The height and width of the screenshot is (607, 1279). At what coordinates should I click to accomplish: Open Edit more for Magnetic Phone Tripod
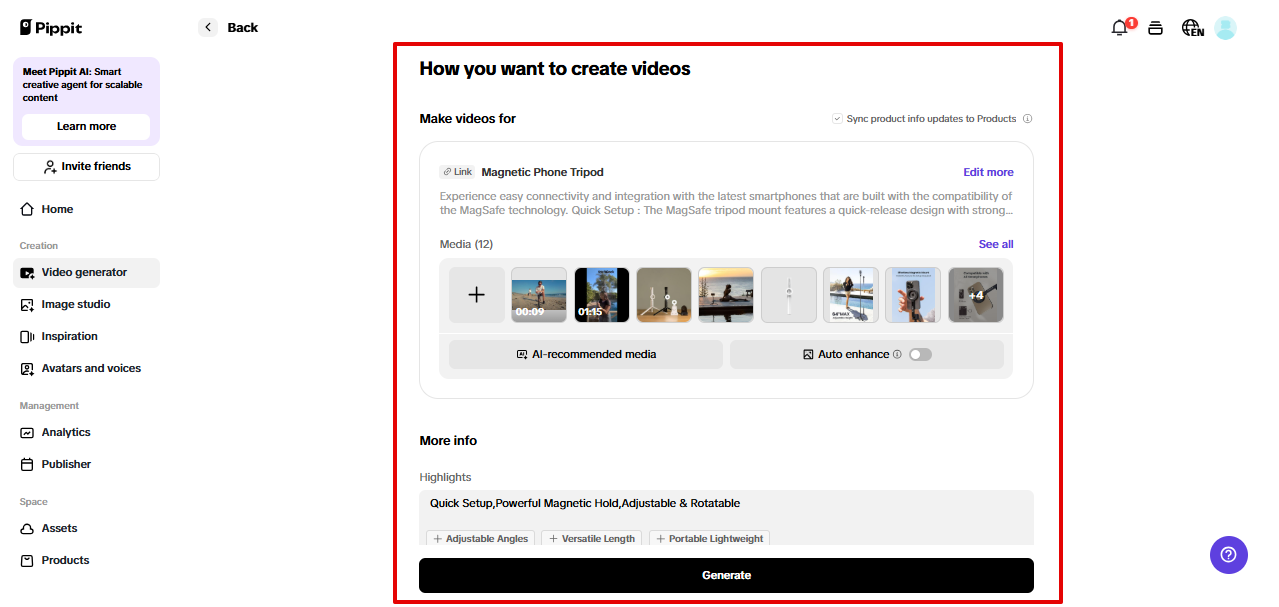[x=988, y=172]
